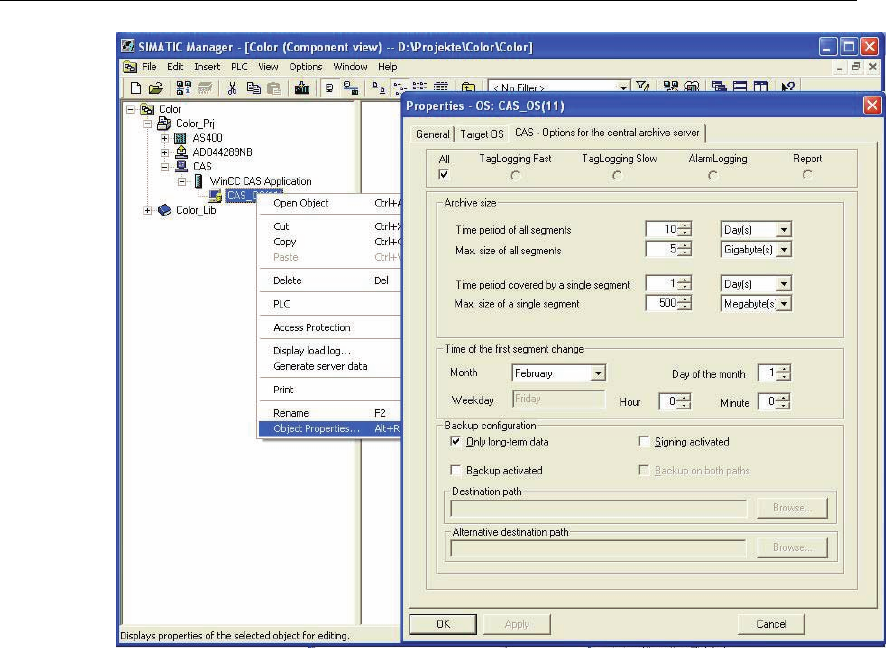Expand the Color_Lib tree node

click(x=147, y=210)
